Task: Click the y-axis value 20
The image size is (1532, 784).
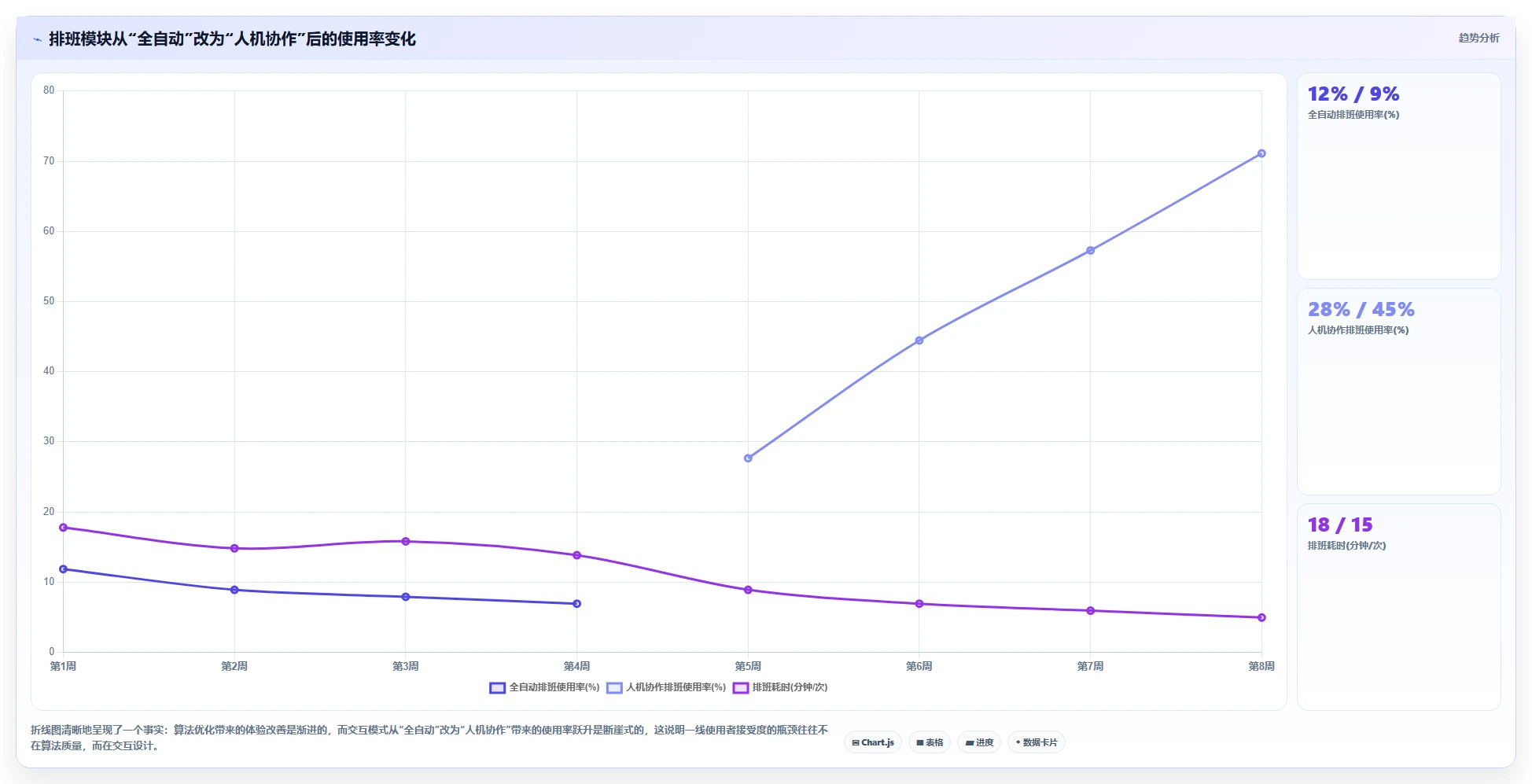Action: coord(49,512)
